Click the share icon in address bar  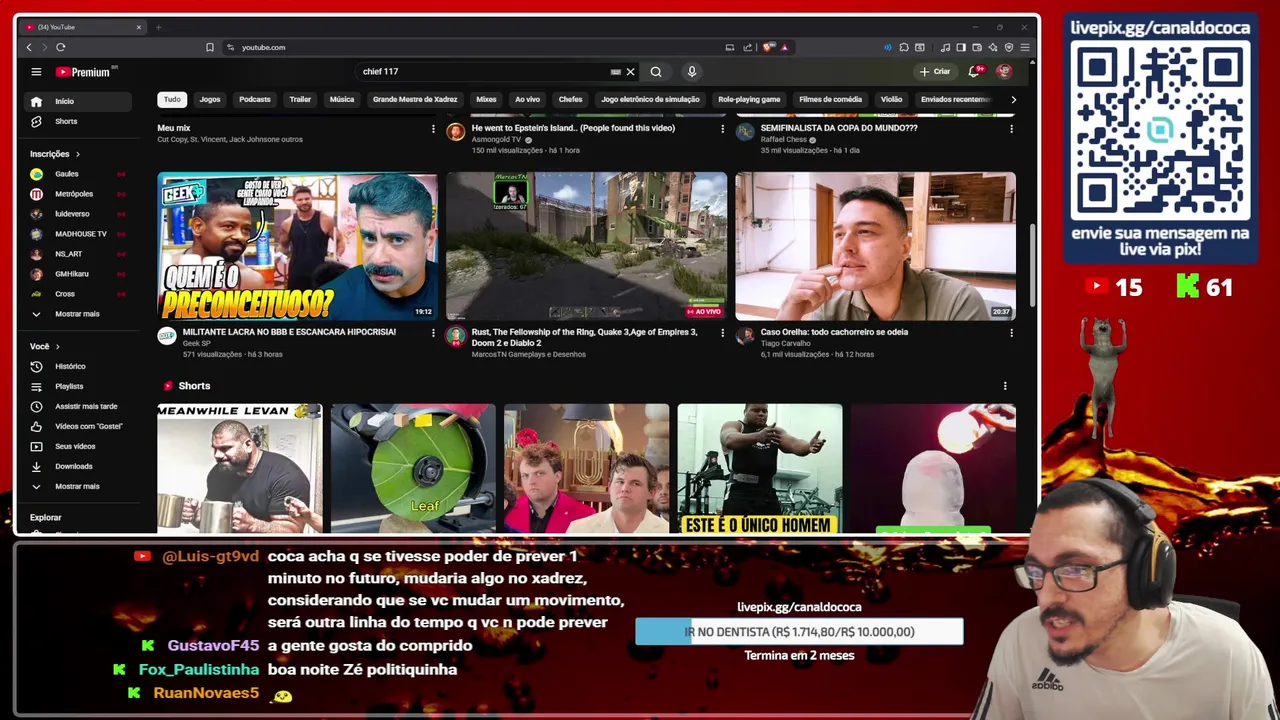tap(747, 47)
